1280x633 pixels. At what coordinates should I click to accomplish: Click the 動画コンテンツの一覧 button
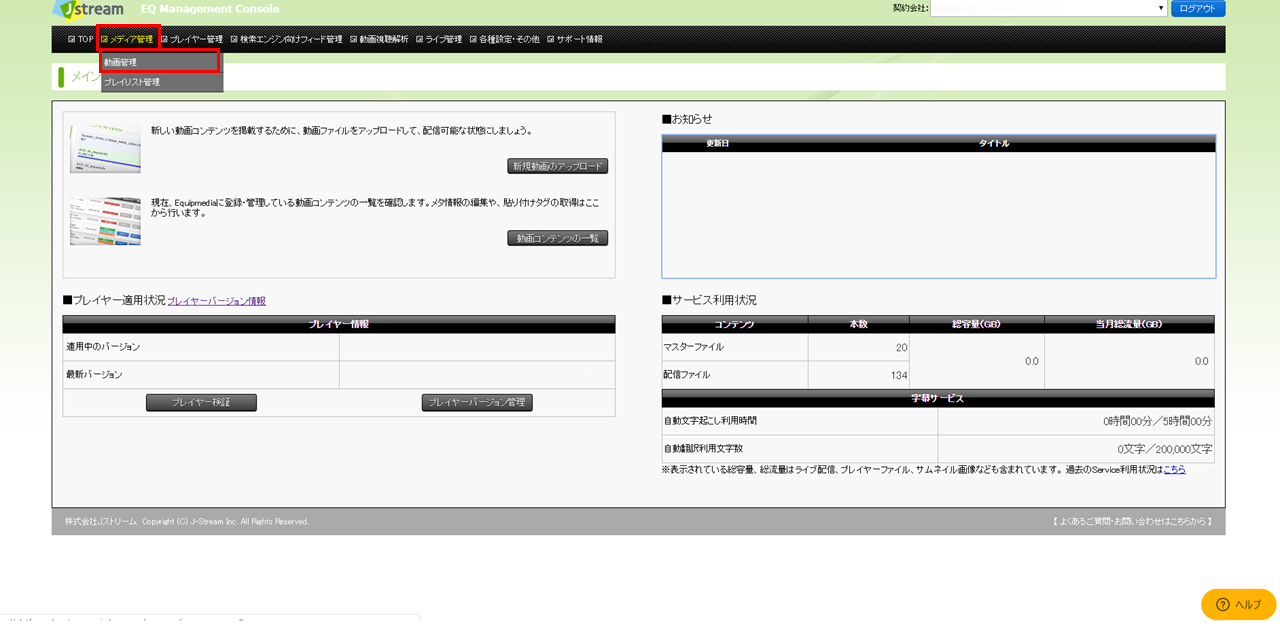point(557,238)
